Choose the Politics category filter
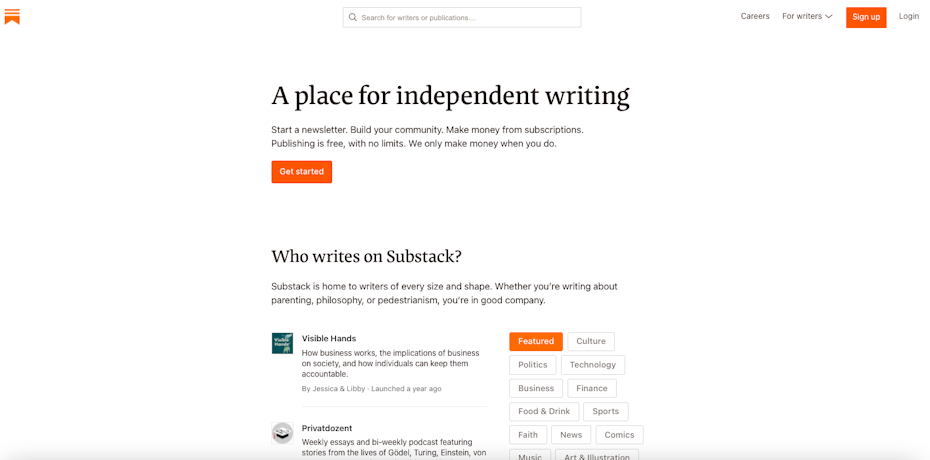Screen dimensions: 930x460 532,365
